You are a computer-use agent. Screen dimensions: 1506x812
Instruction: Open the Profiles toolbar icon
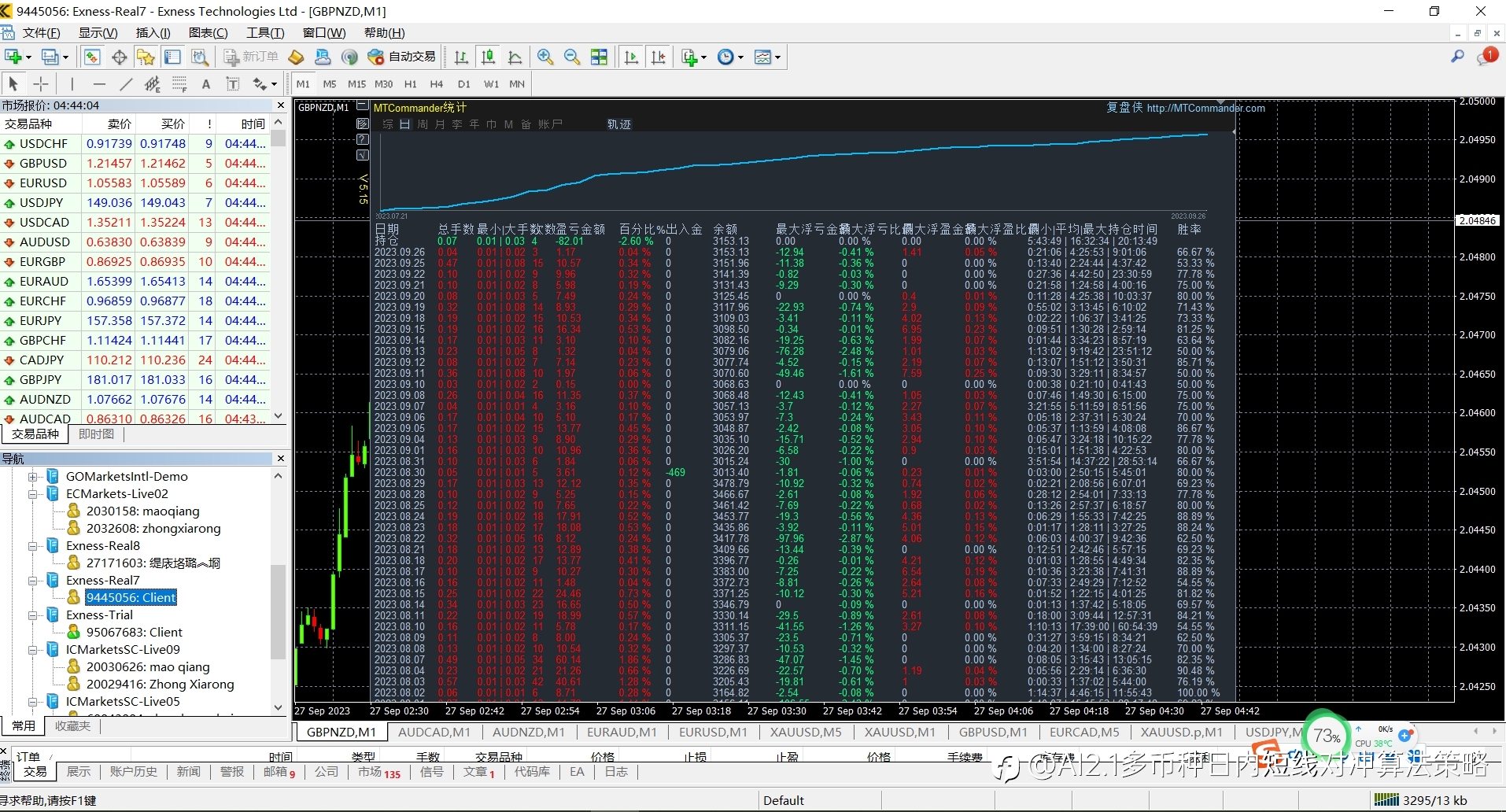click(x=50, y=57)
